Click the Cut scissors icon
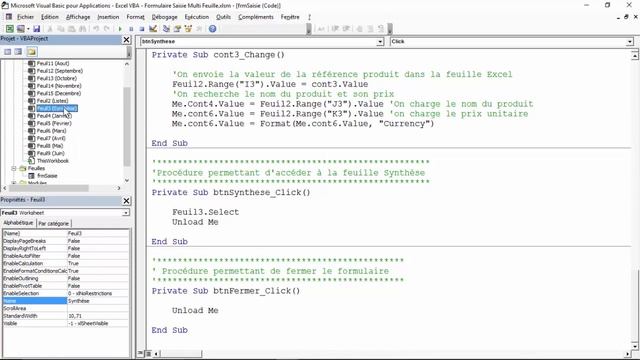This screenshot has height=360, width=640. click(50, 29)
